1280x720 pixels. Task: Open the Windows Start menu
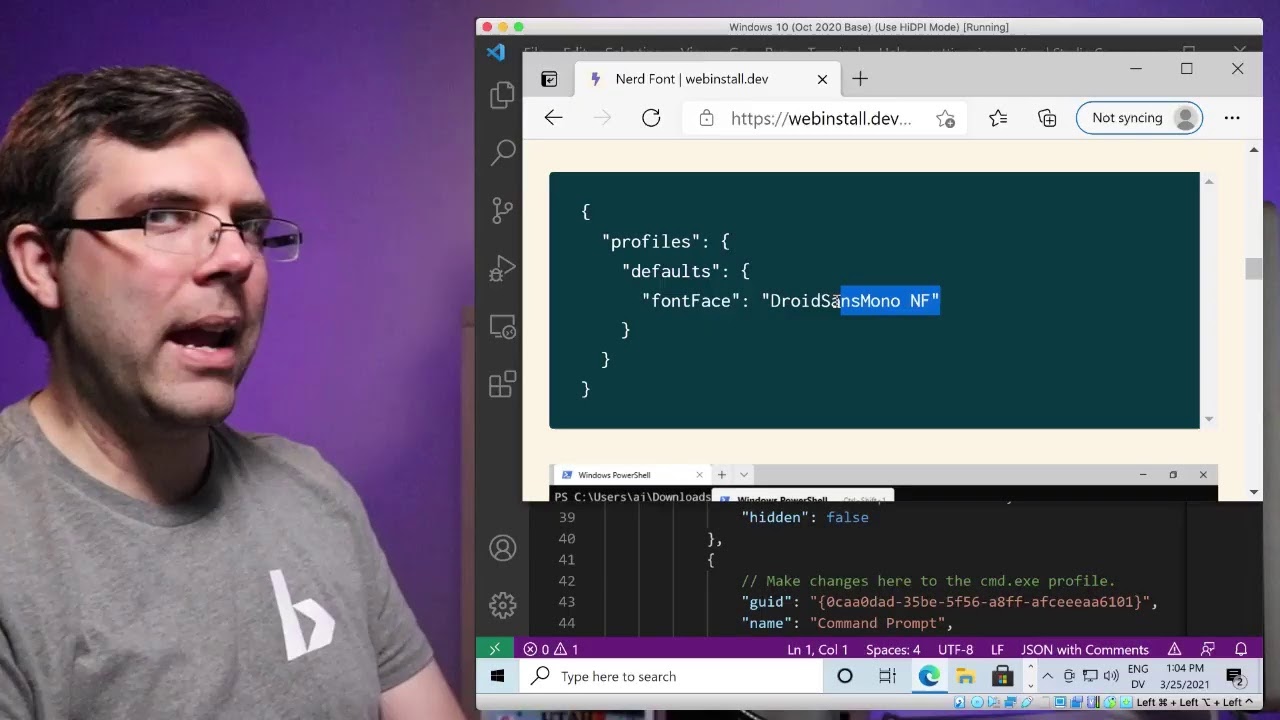[497, 676]
